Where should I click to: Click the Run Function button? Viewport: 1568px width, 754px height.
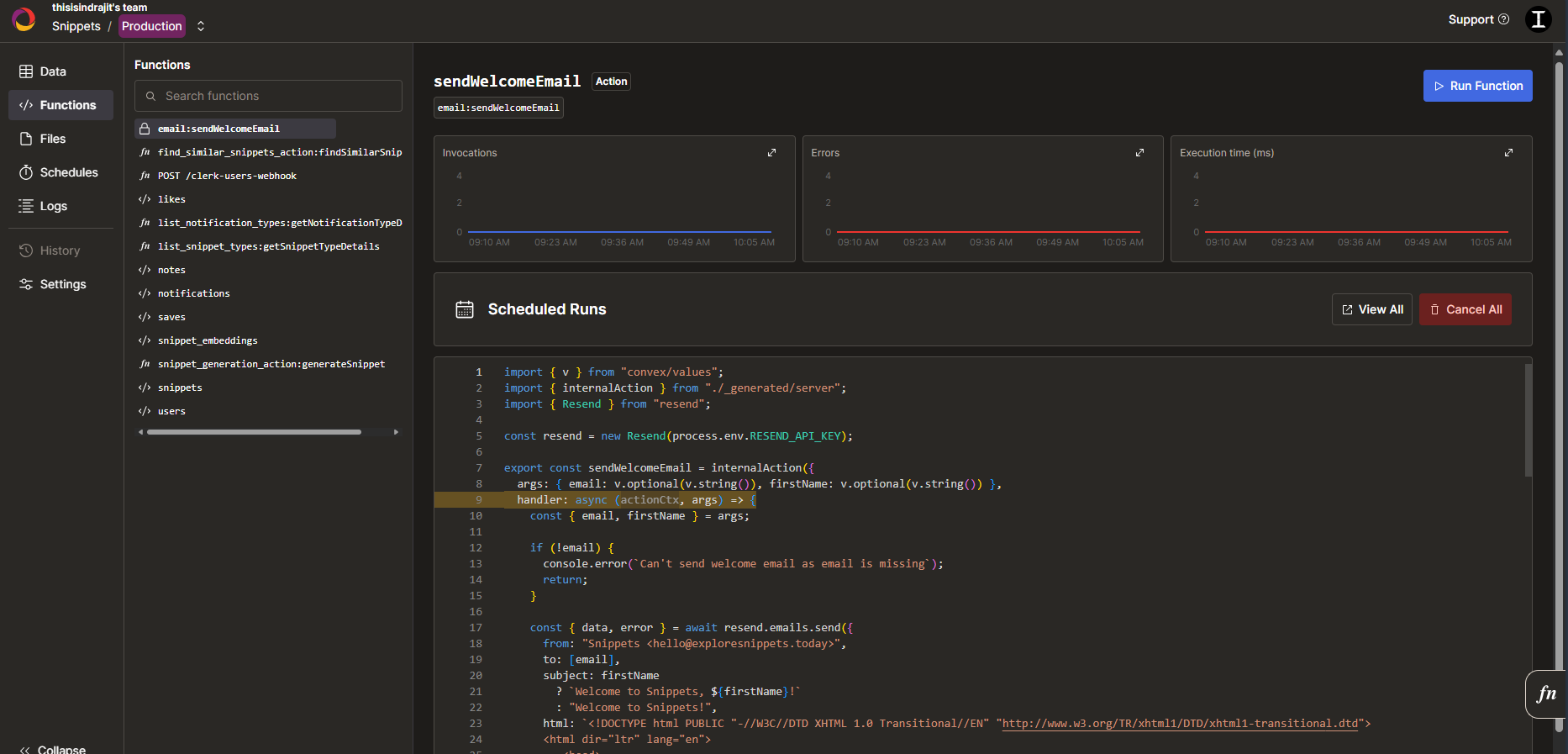pyautogui.click(x=1477, y=86)
